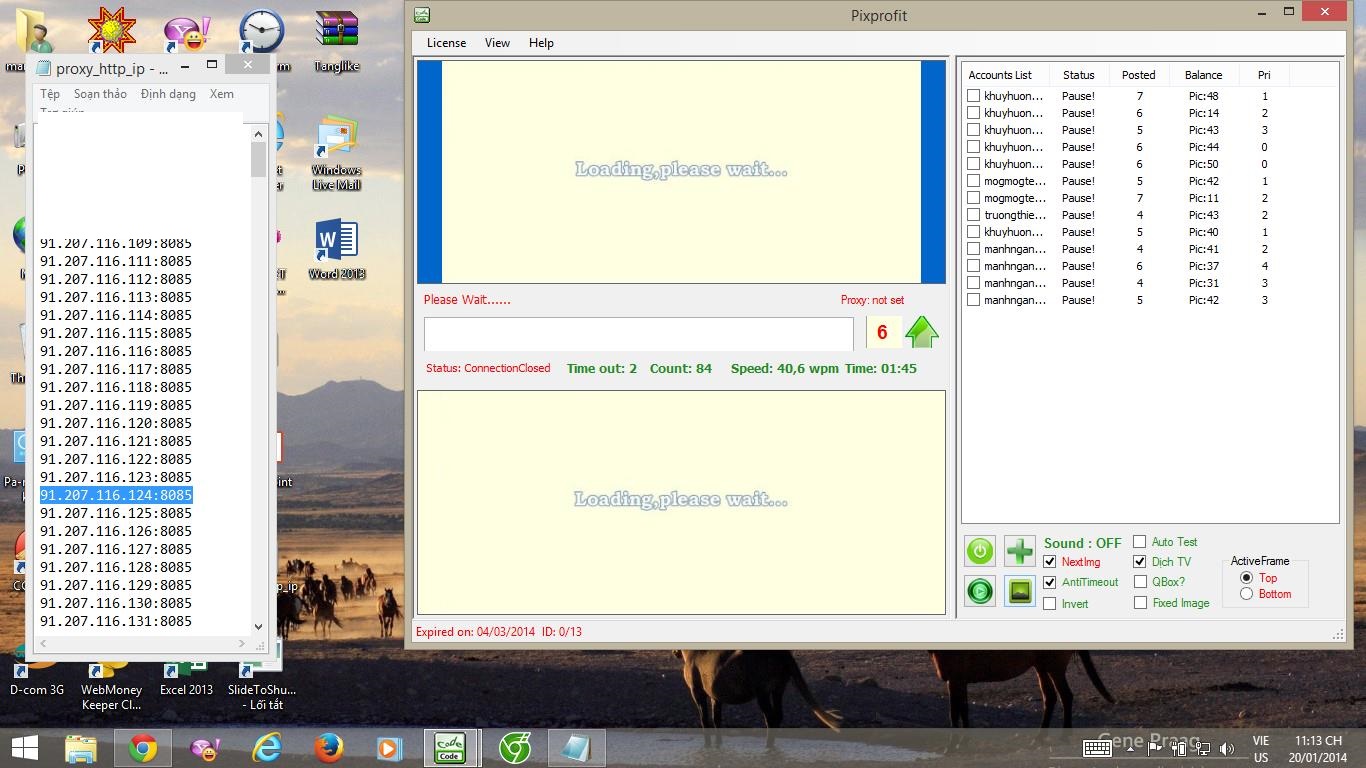
Task: Open Coc Coc browser from the taskbar
Action: point(515,748)
